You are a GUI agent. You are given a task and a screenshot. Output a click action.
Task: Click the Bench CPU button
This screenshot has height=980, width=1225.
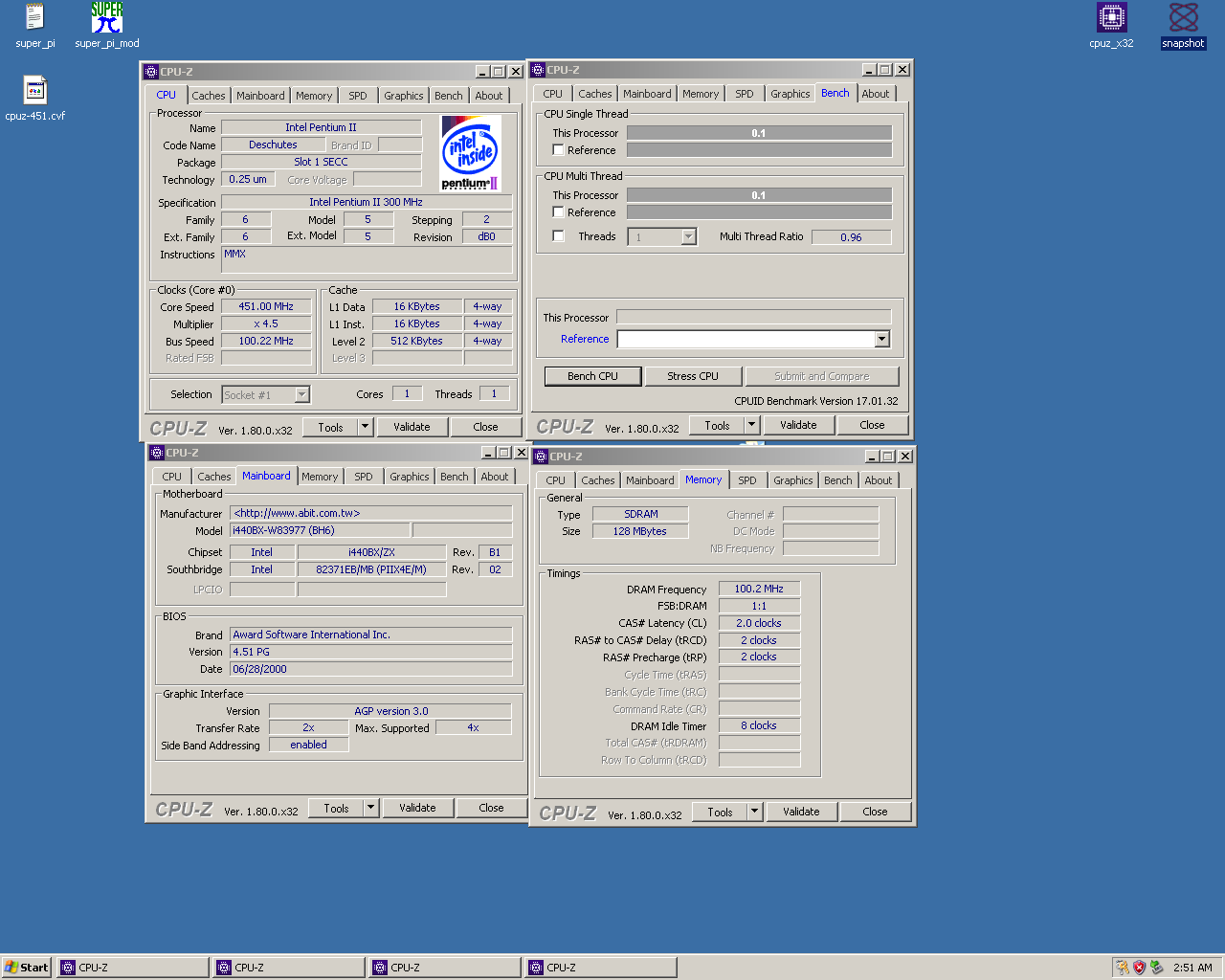coord(592,376)
